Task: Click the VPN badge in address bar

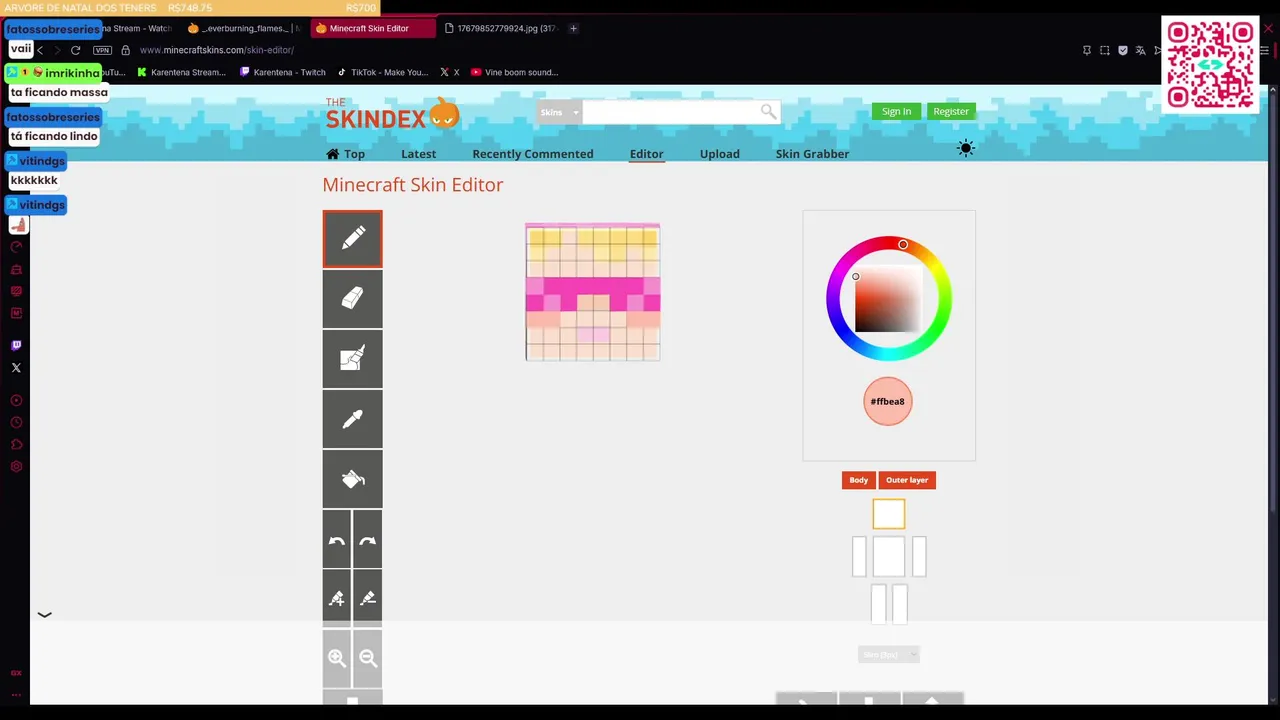Action: click(x=102, y=50)
